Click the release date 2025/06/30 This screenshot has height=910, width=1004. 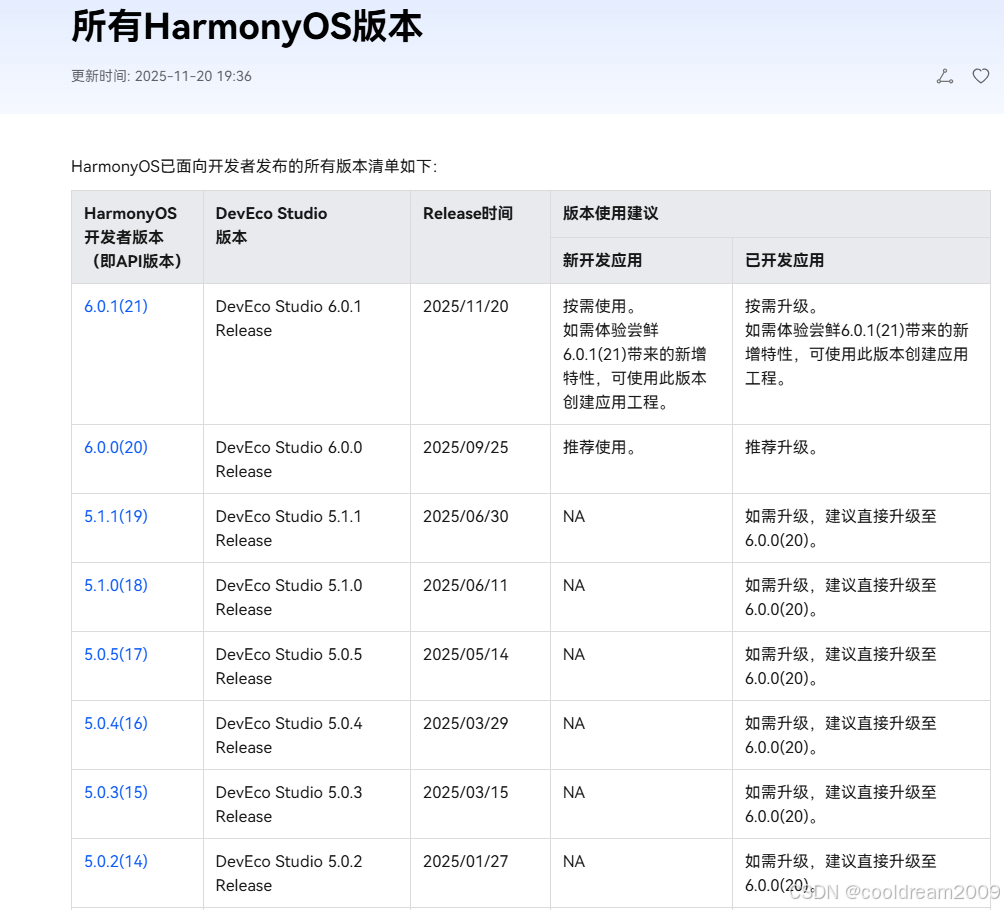466,516
